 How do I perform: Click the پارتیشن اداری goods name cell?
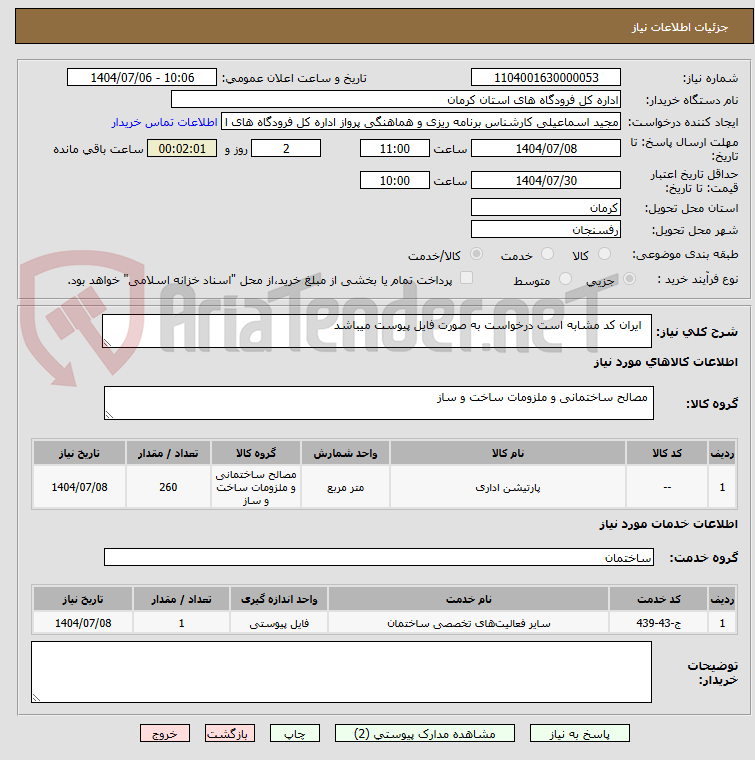point(507,487)
